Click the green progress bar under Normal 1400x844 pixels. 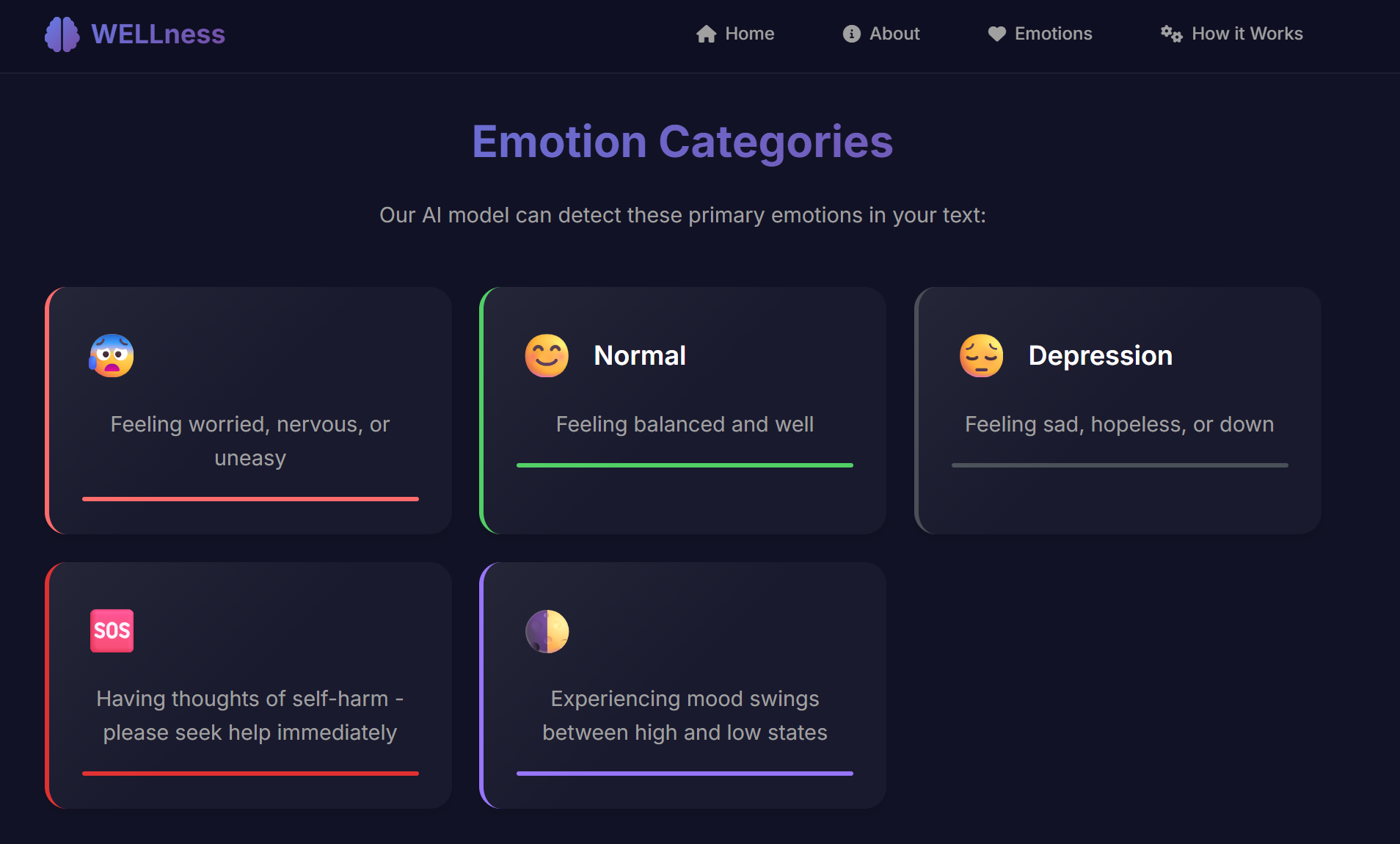684,465
